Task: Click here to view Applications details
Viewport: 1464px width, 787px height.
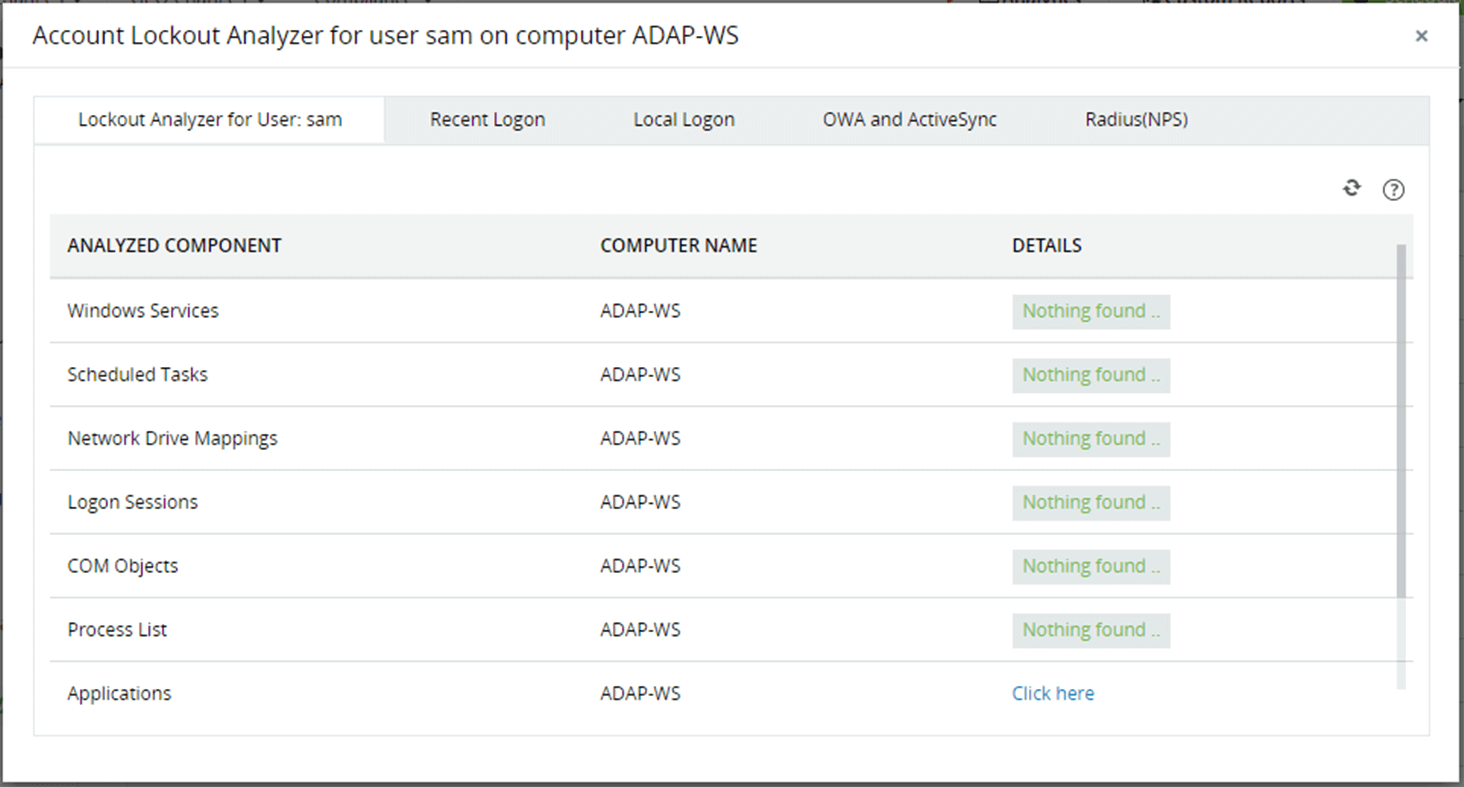Action: [x=1052, y=693]
